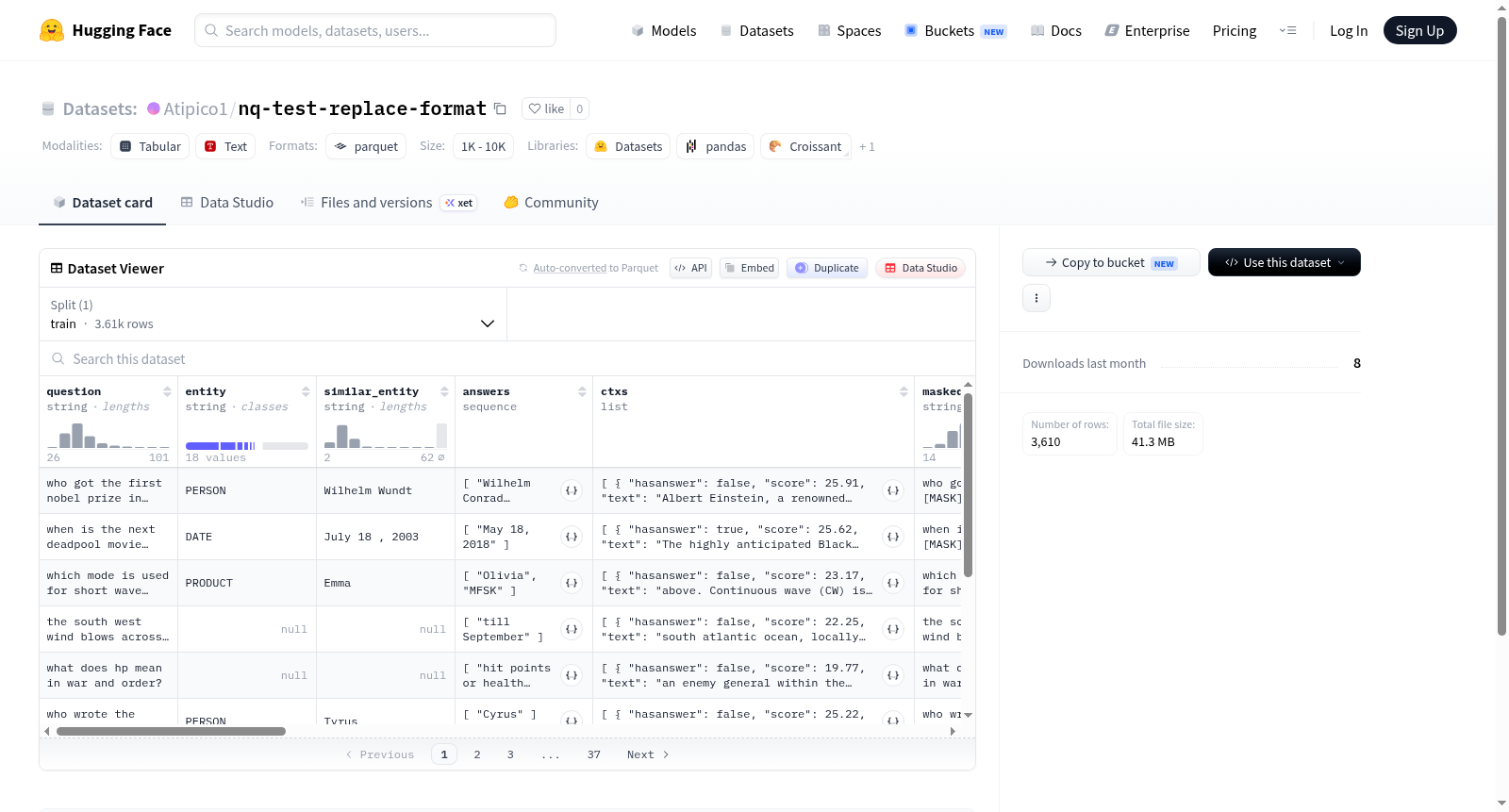This screenshot has width=1509, height=812.
Task: Click the API button in viewer
Action: (x=690, y=268)
